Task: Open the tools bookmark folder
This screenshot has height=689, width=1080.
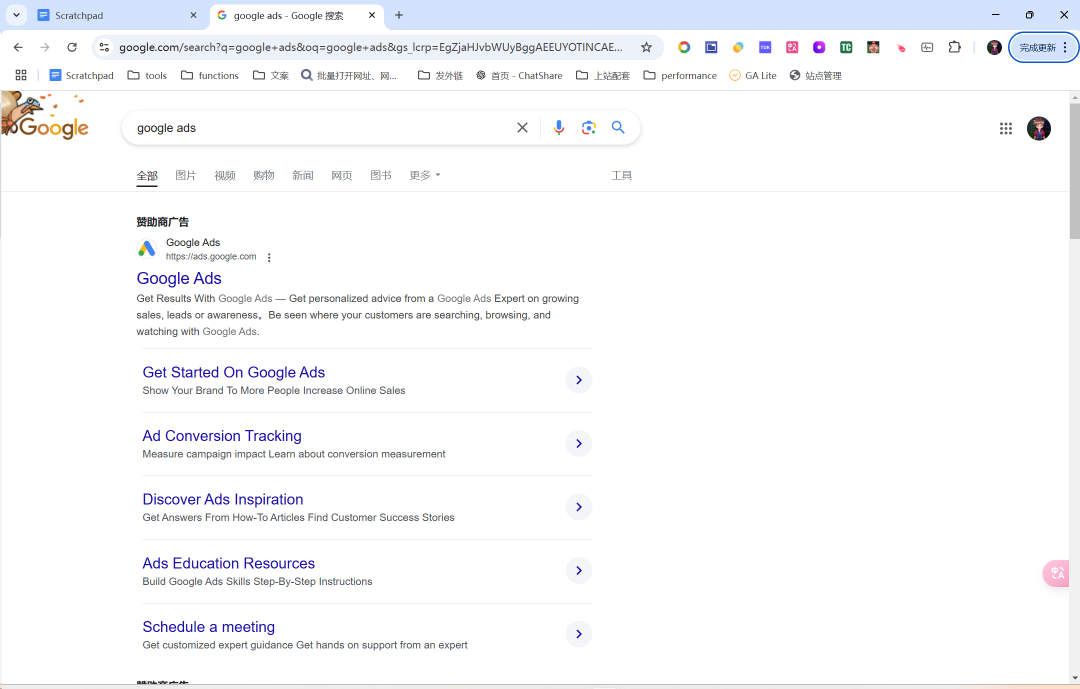Action: pos(147,75)
